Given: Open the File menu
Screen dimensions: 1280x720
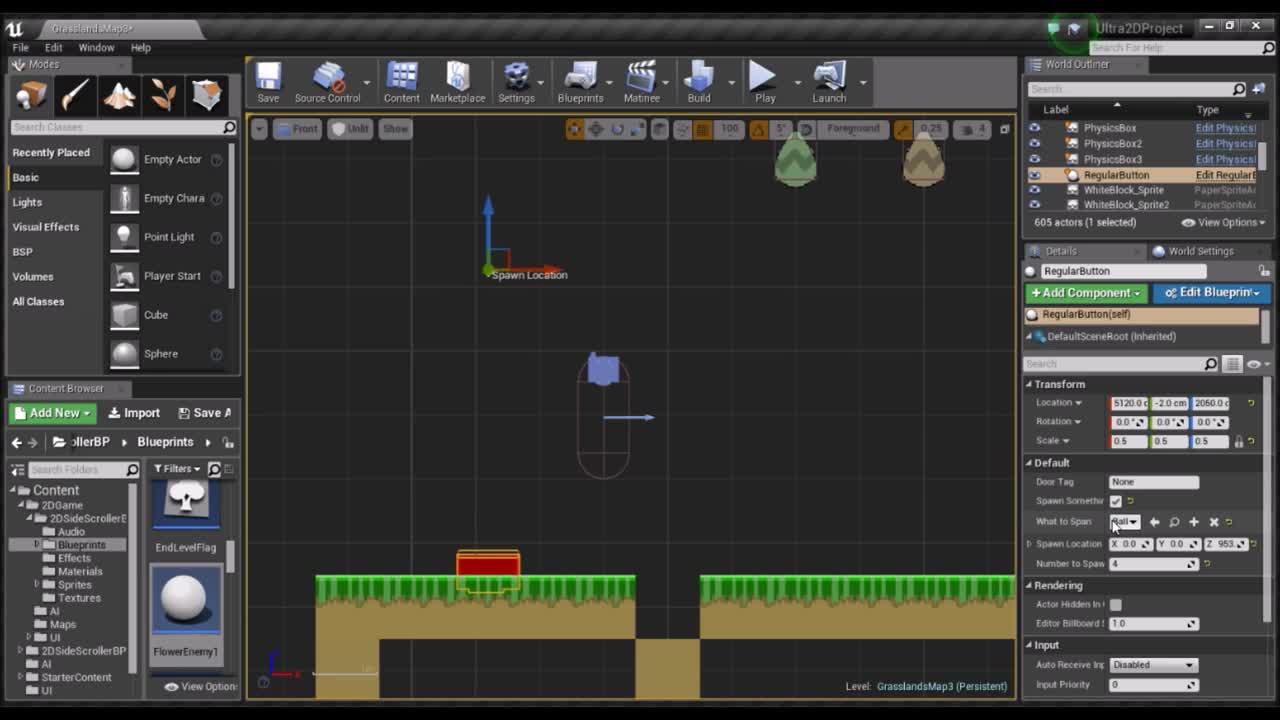Looking at the screenshot, I should (20, 48).
